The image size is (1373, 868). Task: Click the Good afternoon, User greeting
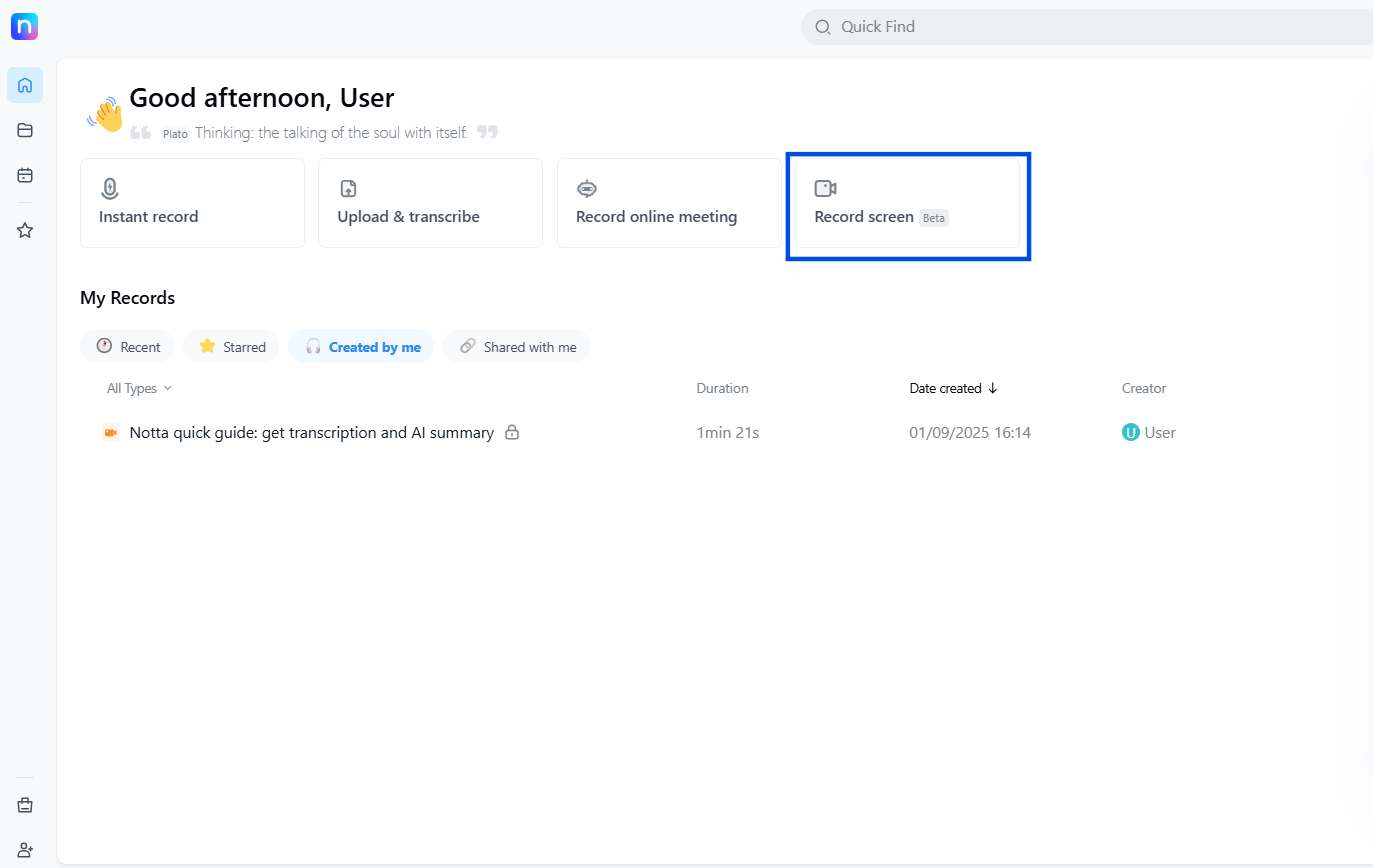262,97
